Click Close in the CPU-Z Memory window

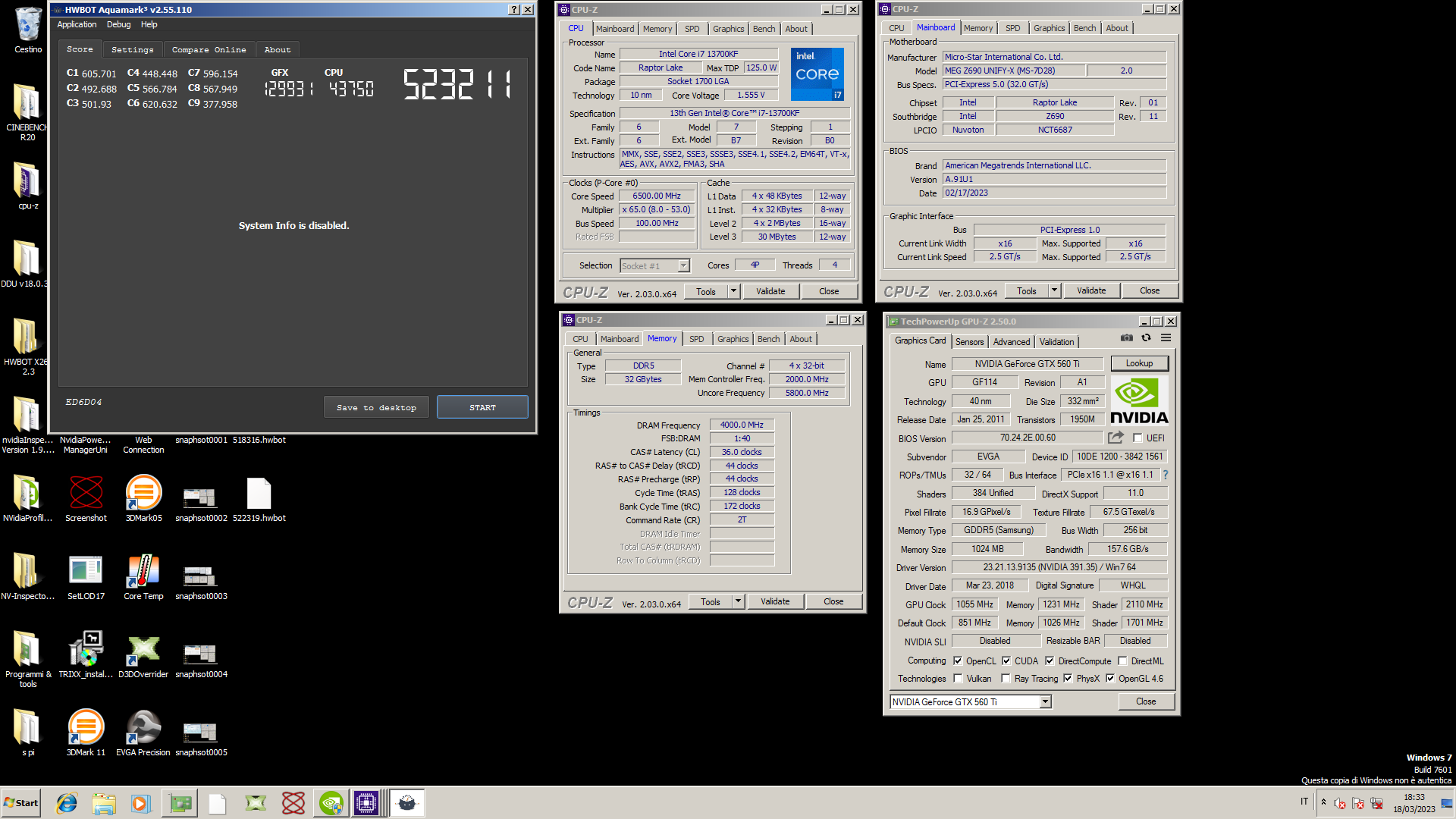pyautogui.click(x=833, y=601)
